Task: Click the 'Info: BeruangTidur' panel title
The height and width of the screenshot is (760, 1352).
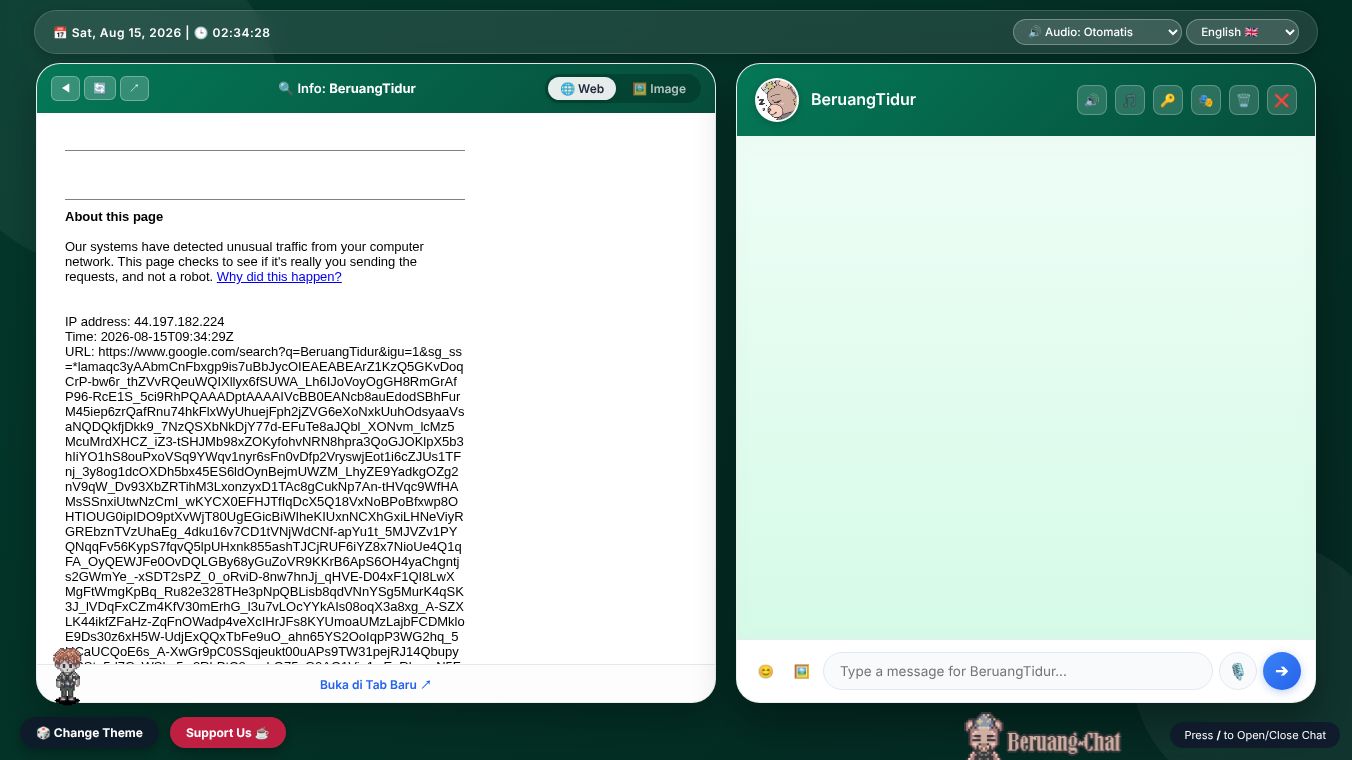Action: pos(347,88)
